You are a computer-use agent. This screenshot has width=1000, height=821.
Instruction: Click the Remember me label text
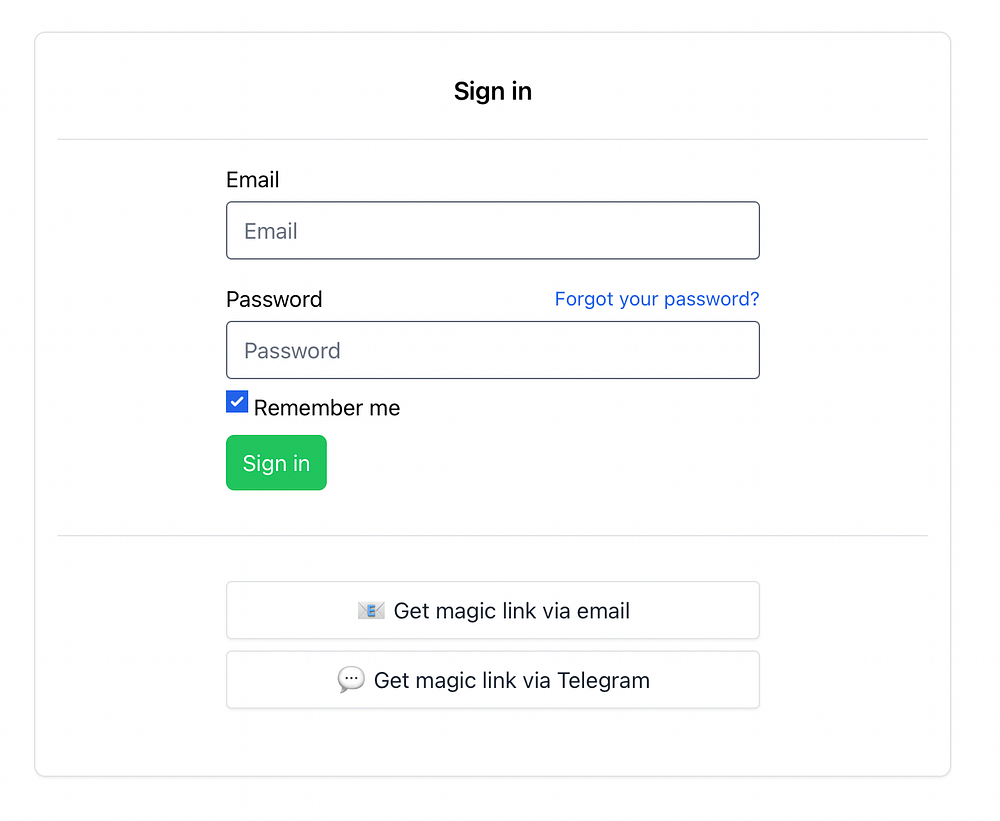point(326,408)
